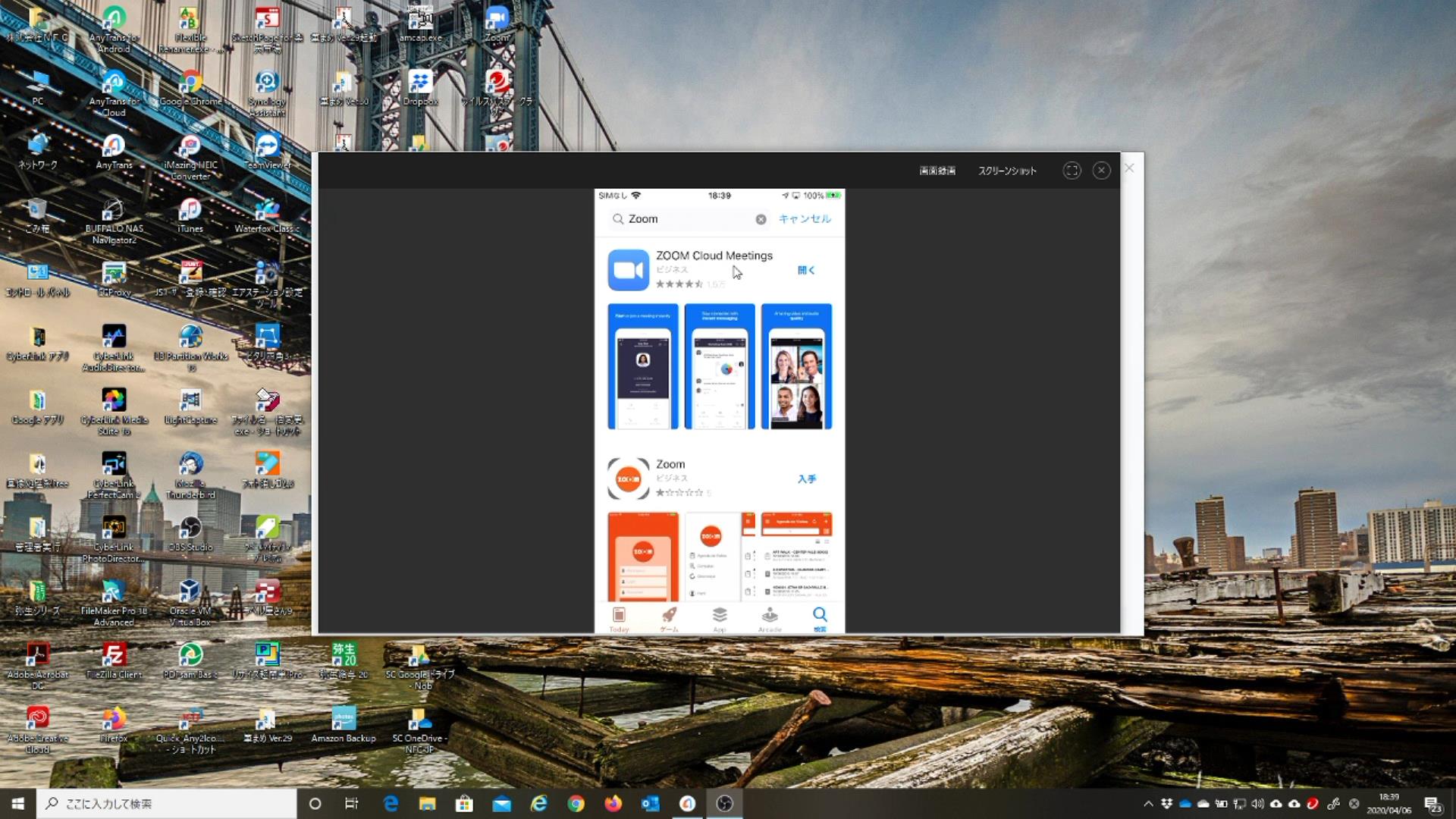Switch to the App tab in App Store
The width and height of the screenshot is (1456, 819).
(720, 619)
